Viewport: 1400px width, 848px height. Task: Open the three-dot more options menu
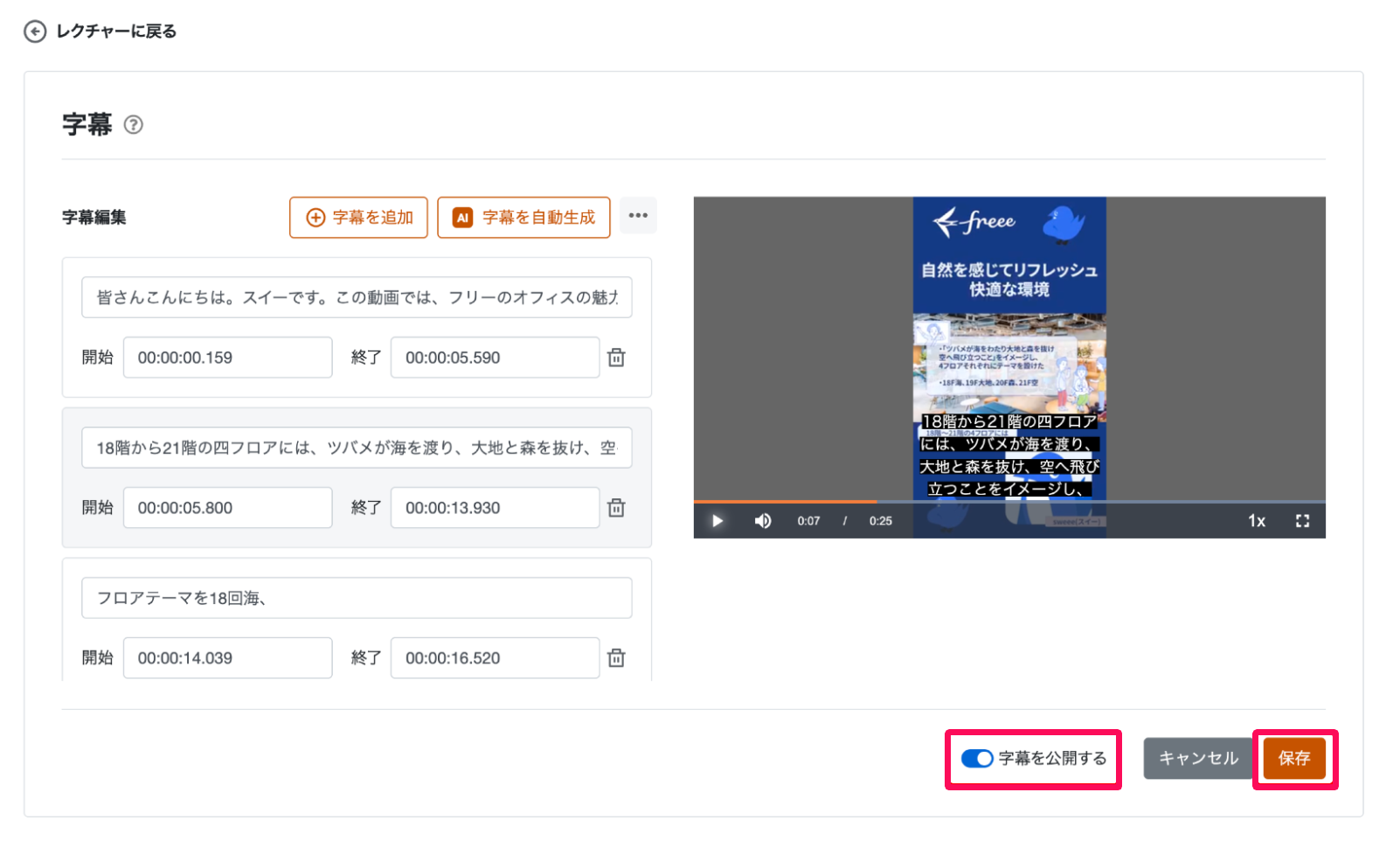tap(638, 215)
